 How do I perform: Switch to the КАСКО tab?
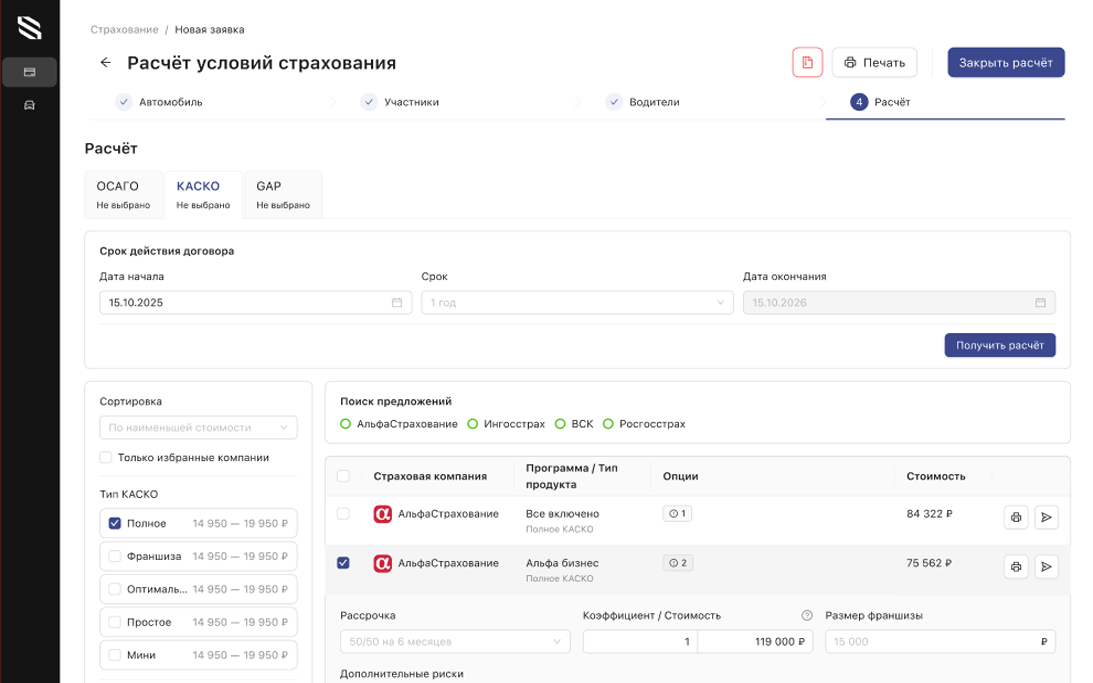coord(204,194)
